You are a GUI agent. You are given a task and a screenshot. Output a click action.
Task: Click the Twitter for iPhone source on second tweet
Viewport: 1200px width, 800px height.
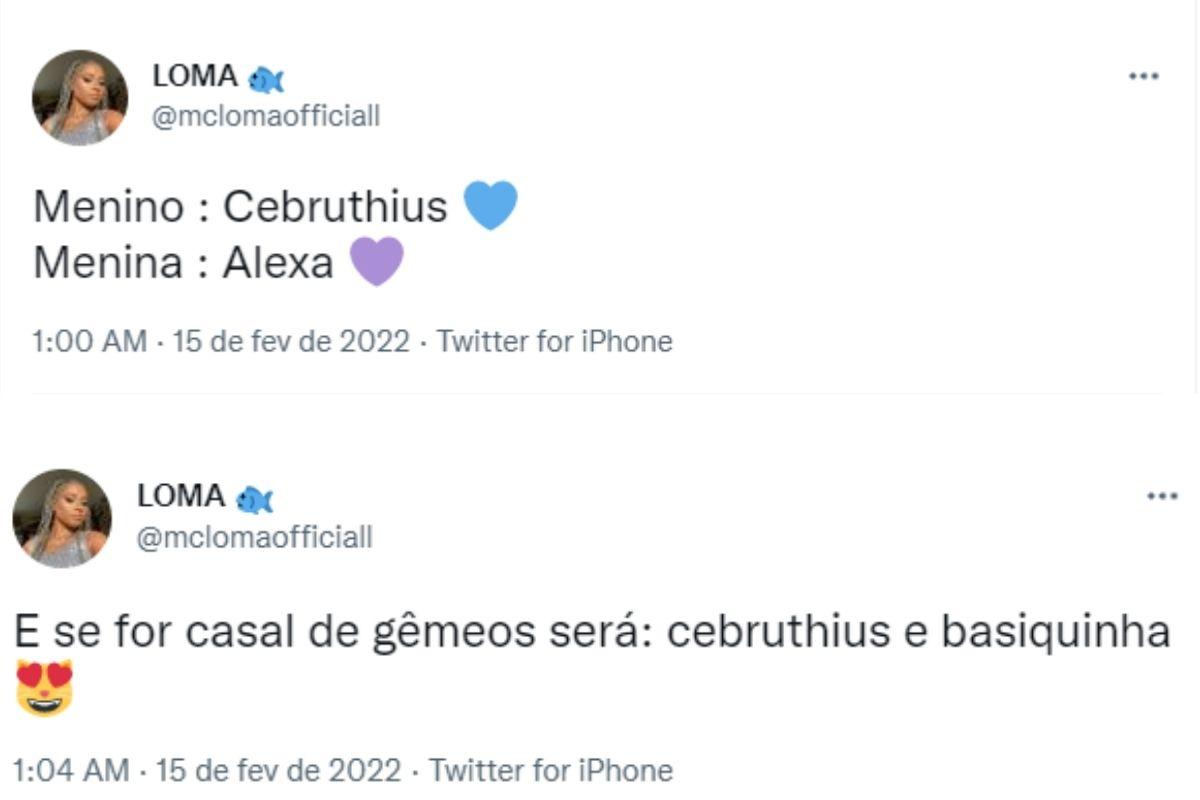coord(554,770)
